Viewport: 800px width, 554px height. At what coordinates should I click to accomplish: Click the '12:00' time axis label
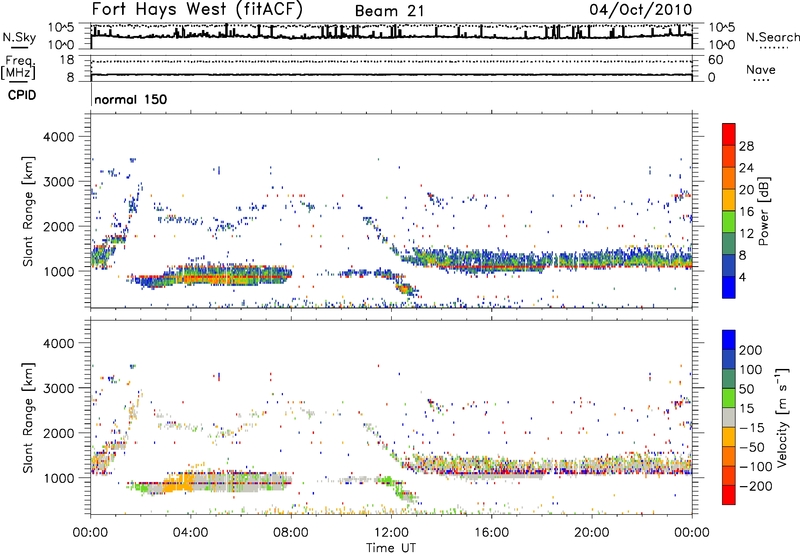tap(391, 533)
